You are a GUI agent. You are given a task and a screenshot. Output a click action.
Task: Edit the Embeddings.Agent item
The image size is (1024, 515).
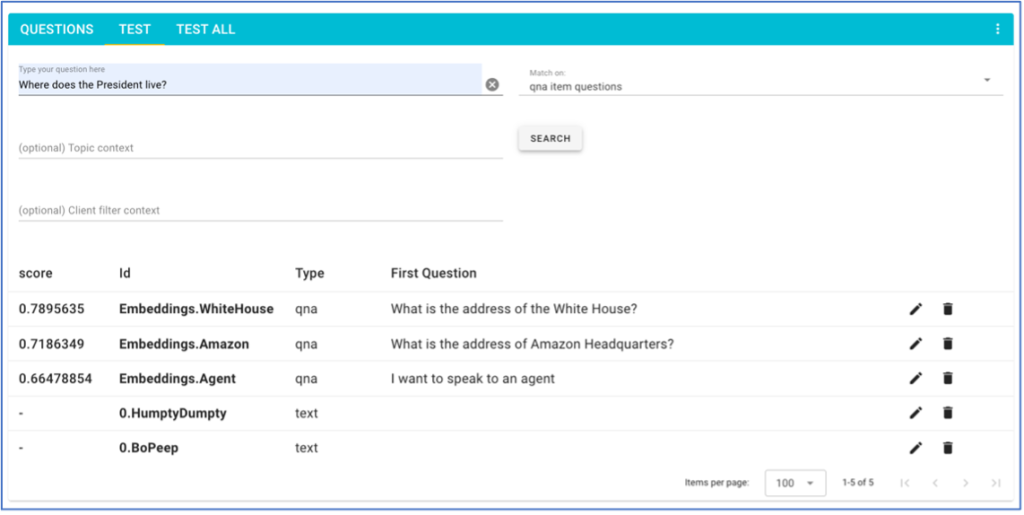[x=916, y=378]
